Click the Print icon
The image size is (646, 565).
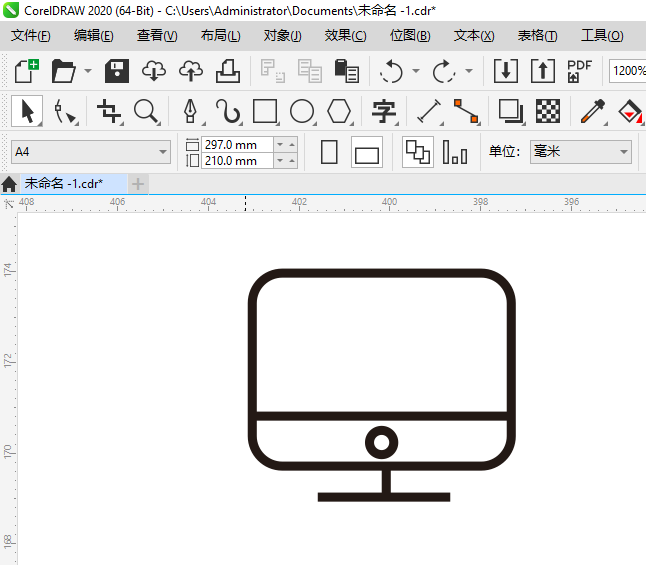(x=228, y=71)
